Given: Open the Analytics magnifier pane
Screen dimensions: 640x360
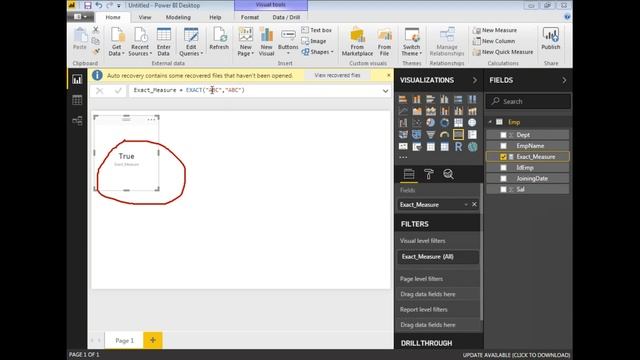Looking at the screenshot, I should click(x=448, y=174).
